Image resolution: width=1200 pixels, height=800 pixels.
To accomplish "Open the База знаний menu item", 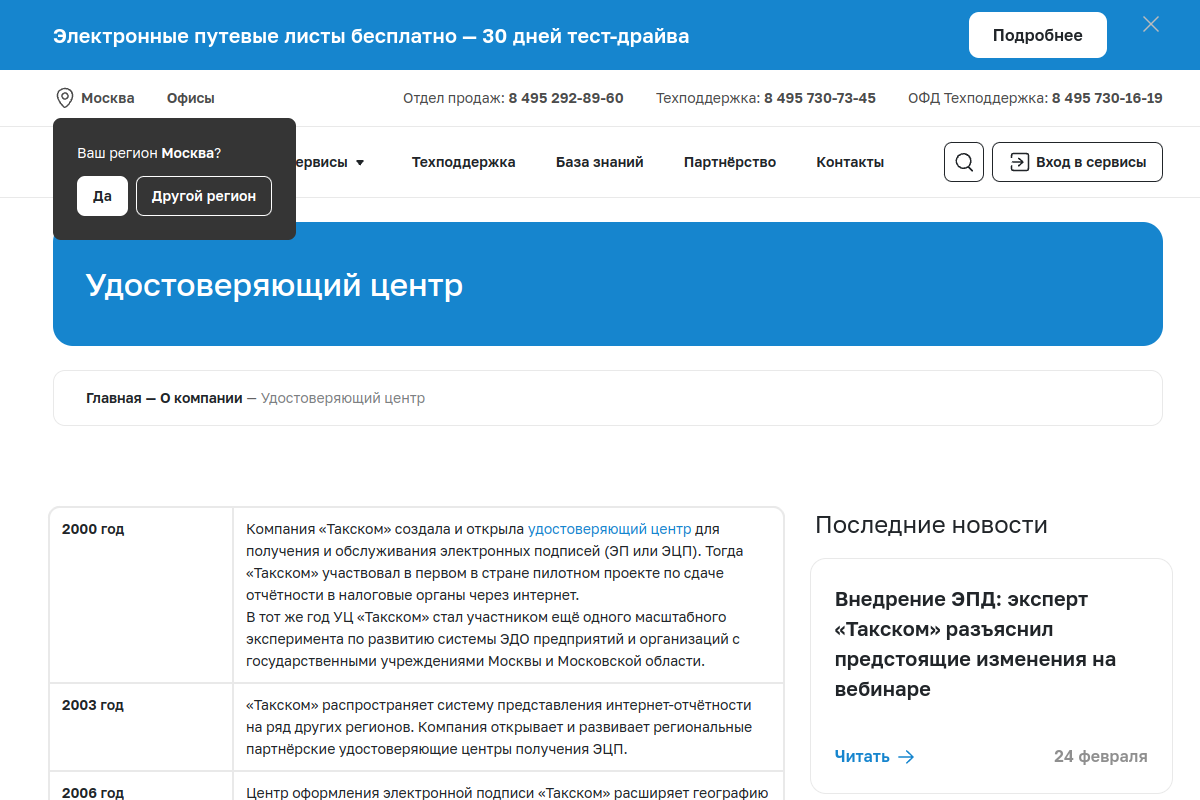I will click(600, 162).
